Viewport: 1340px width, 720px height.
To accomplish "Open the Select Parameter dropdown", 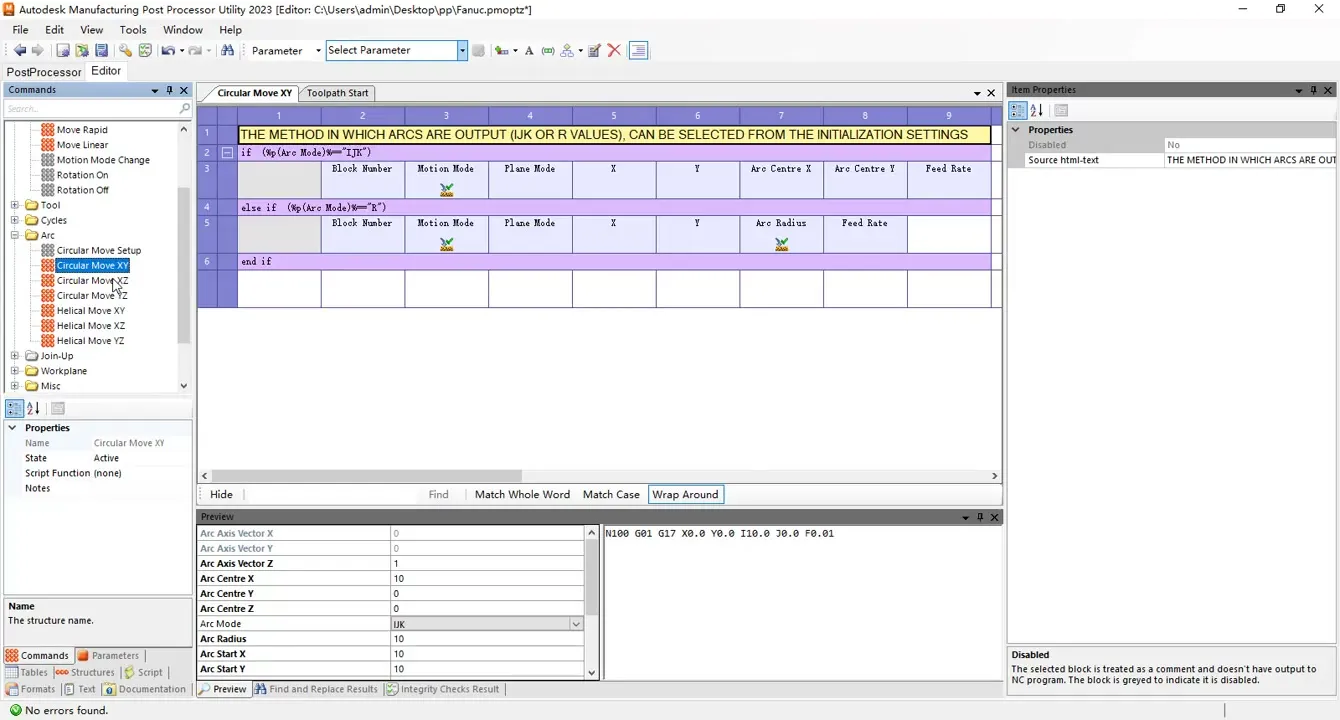I will tap(462, 51).
